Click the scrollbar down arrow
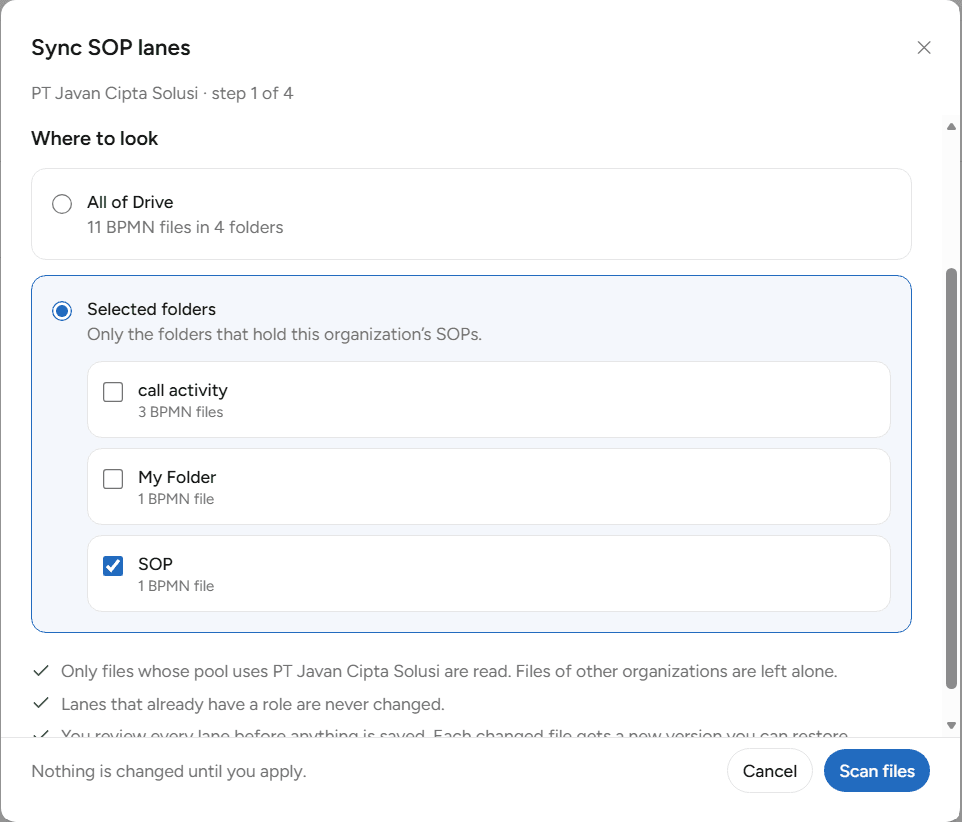 point(952,725)
